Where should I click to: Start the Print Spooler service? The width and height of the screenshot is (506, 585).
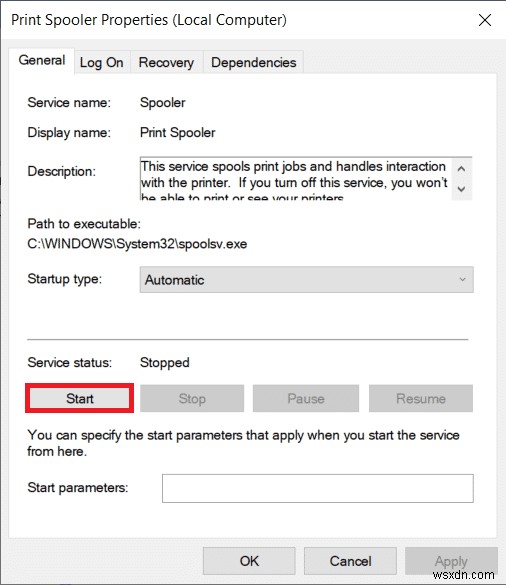tap(79, 398)
